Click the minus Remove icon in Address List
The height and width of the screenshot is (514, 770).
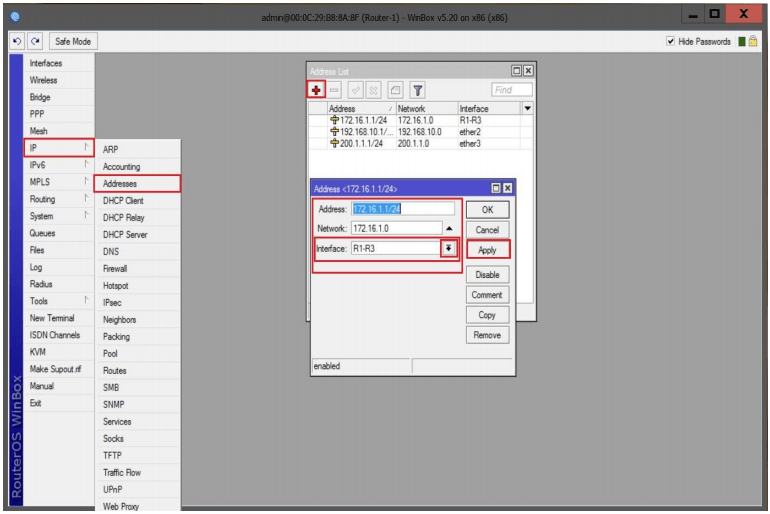point(335,90)
